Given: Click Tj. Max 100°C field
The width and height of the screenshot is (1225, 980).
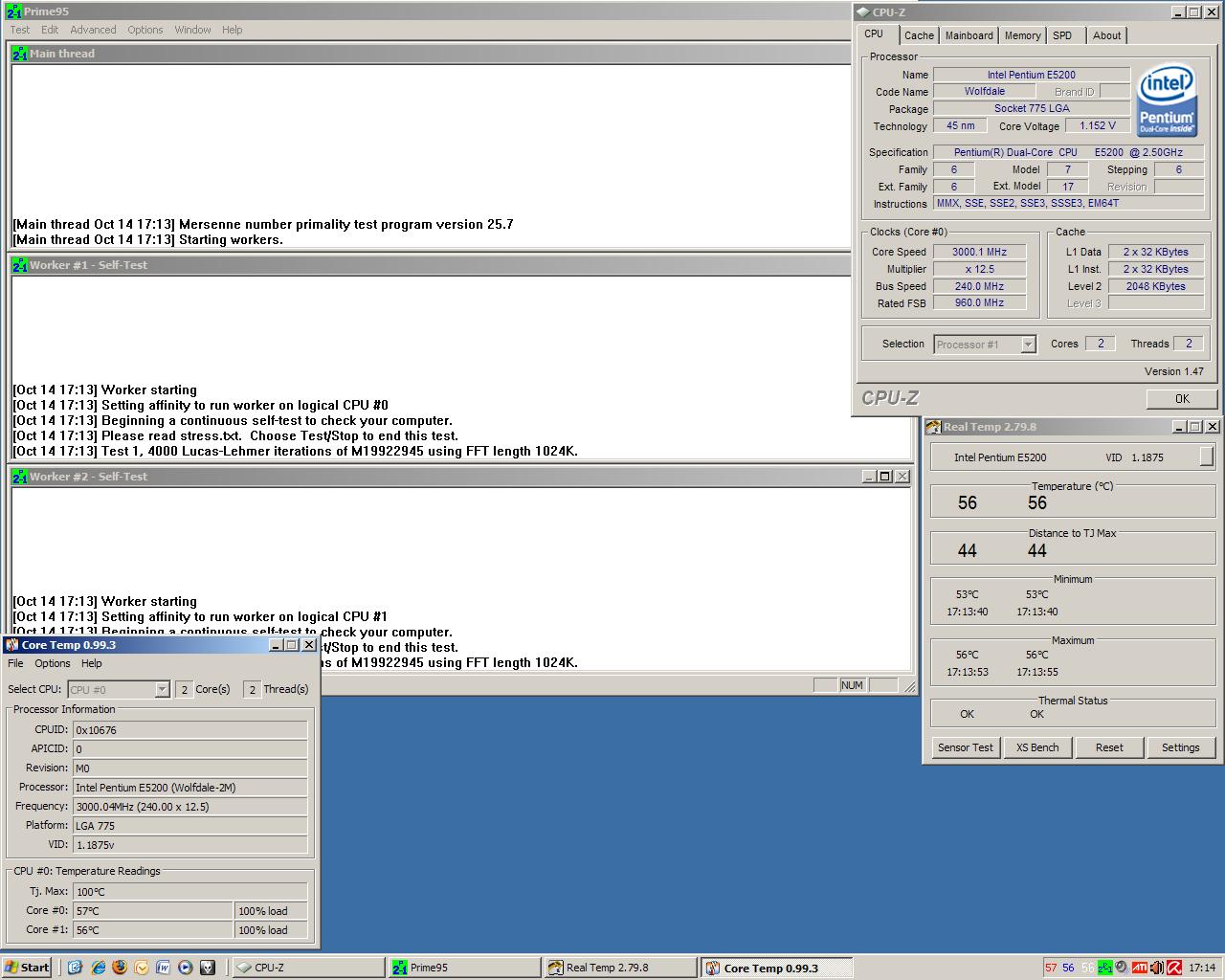Looking at the screenshot, I should point(190,892).
